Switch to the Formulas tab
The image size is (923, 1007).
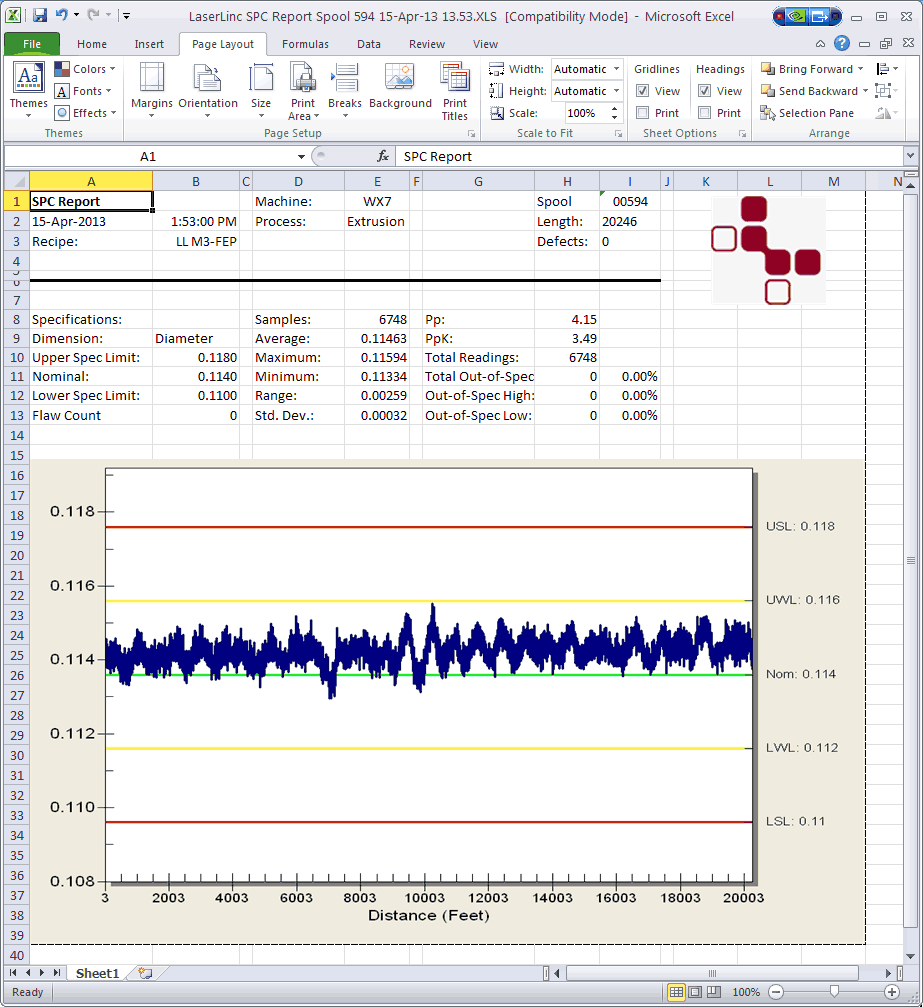(x=305, y=44)
